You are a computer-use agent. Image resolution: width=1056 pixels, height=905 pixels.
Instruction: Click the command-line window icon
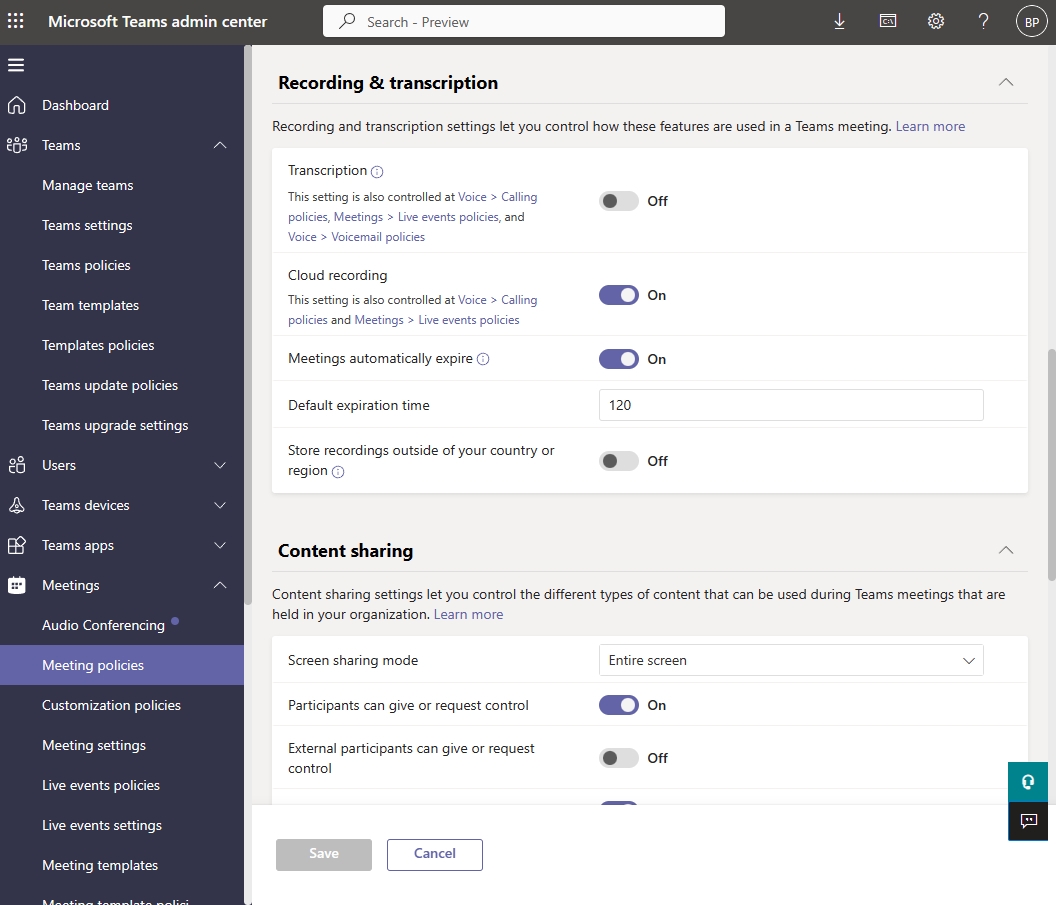click(x=887, y=20)
